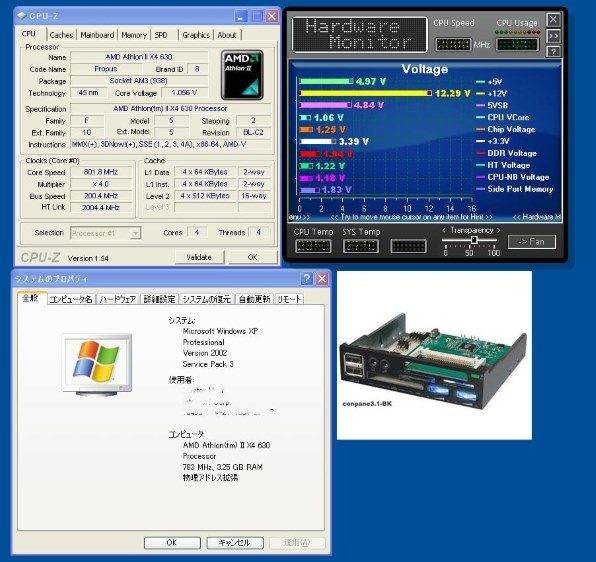596x562 pixels.
Task: Open the Memory tab
Action: (134, 35)
